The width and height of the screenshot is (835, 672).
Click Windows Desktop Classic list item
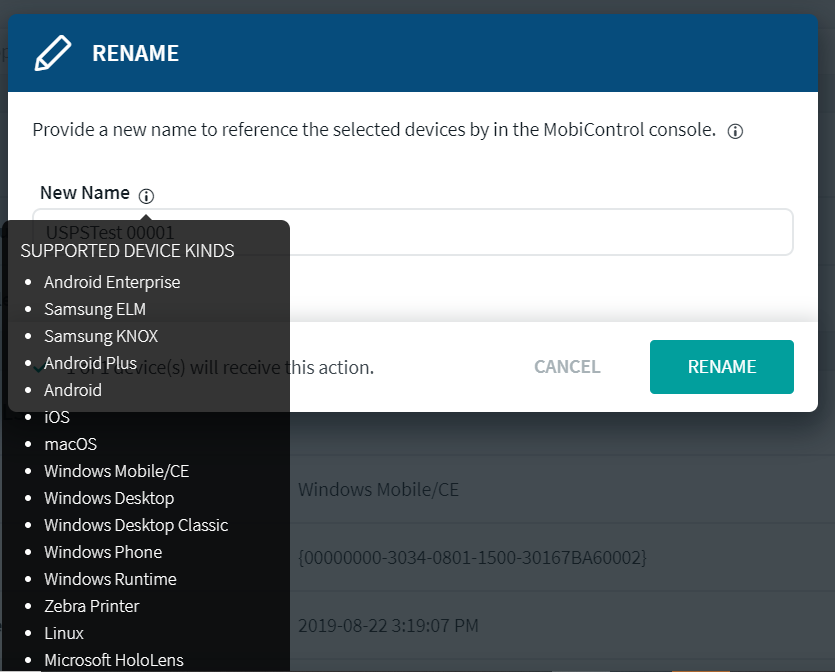[x=136, y=525]
